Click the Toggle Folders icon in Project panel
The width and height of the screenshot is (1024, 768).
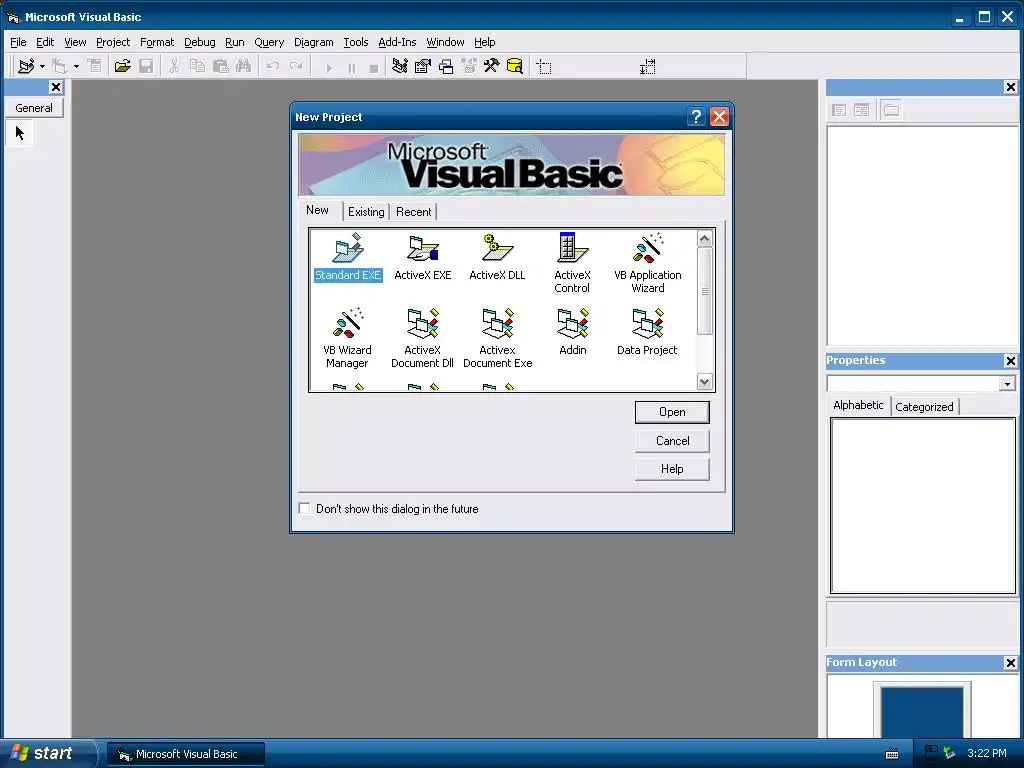click(891, 110)
